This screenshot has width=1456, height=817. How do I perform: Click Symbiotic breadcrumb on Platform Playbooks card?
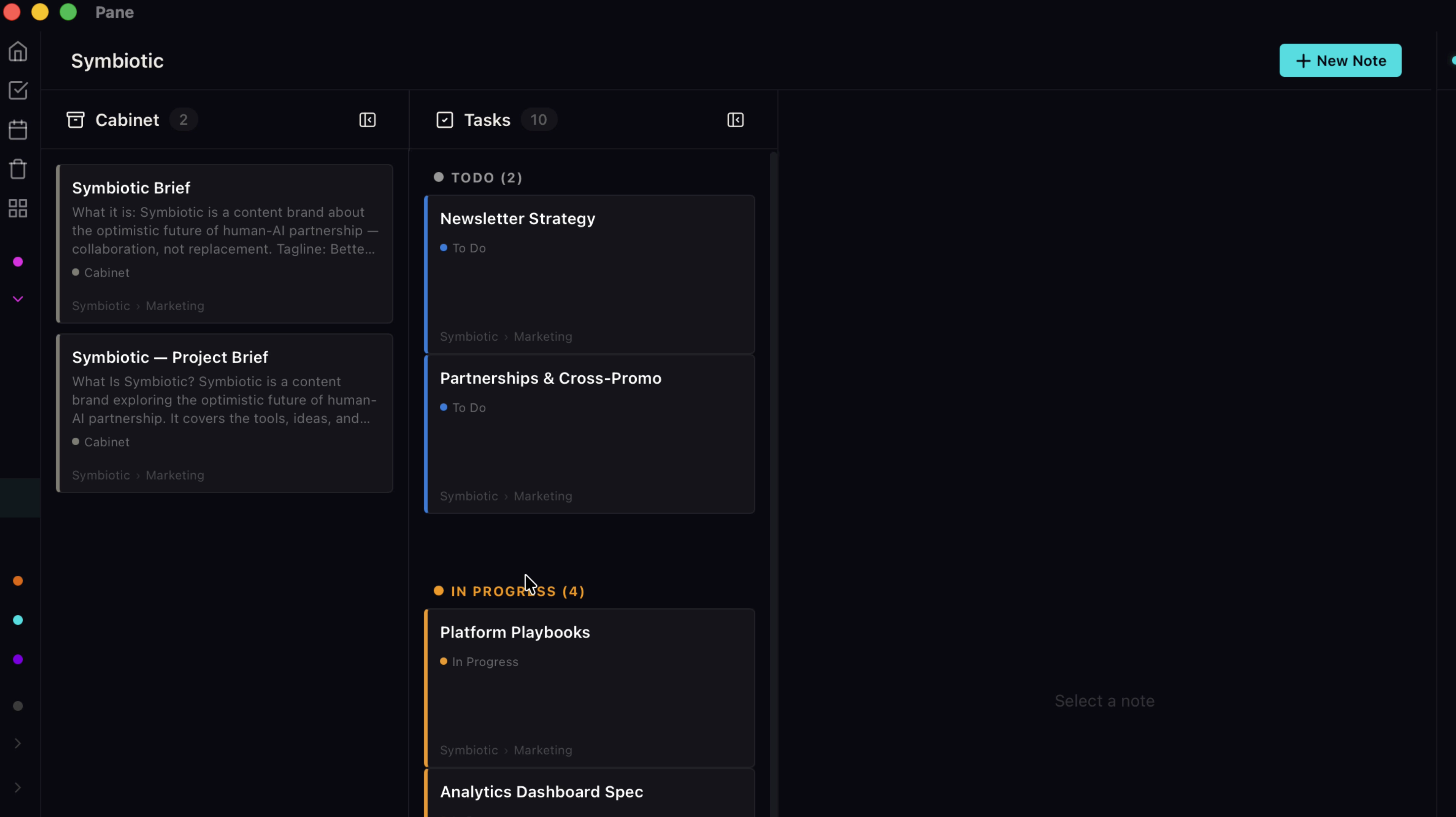pyautogui.click(x=469, y=750)
